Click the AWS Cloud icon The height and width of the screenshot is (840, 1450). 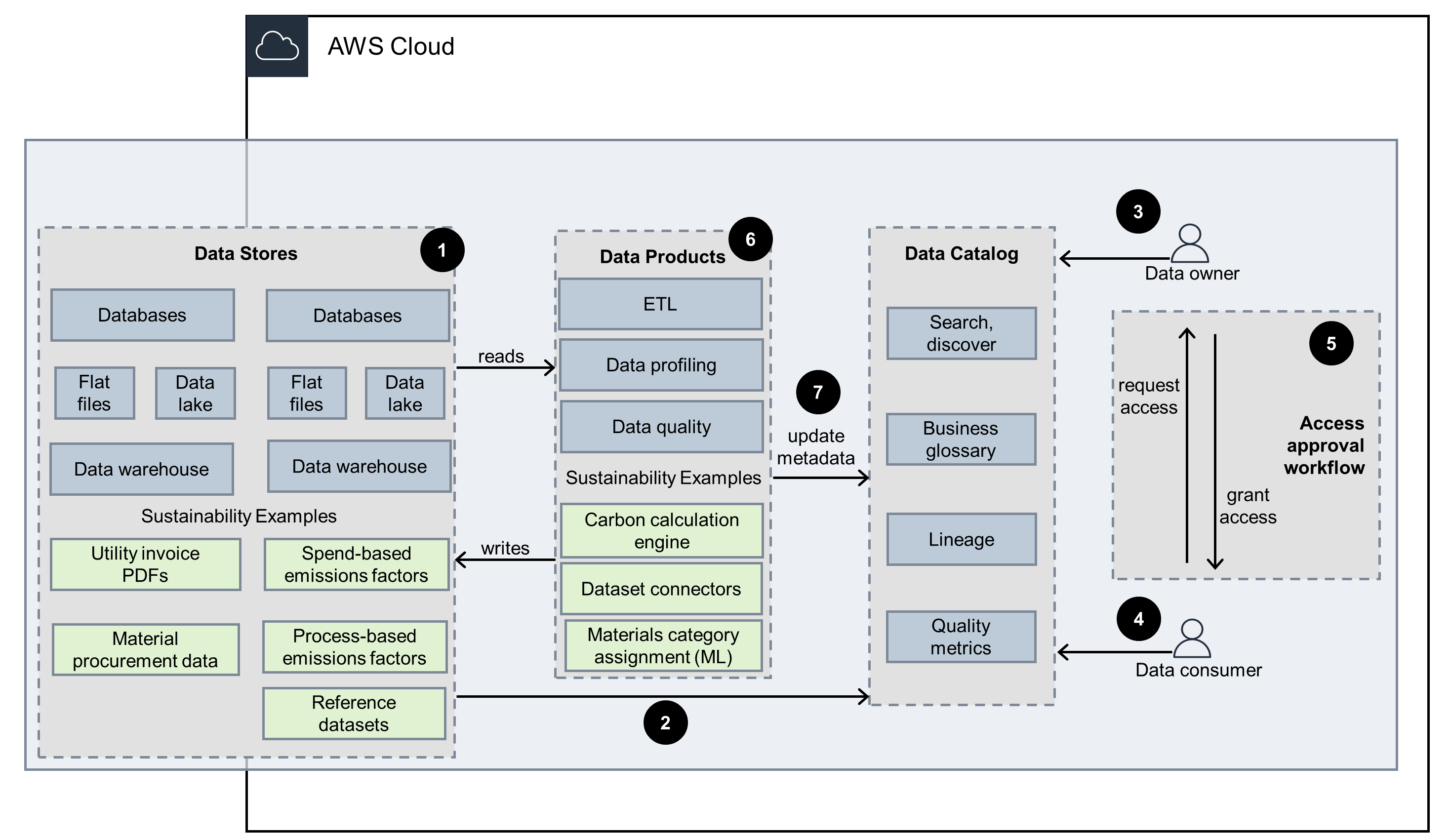click(x=278, y=46)
